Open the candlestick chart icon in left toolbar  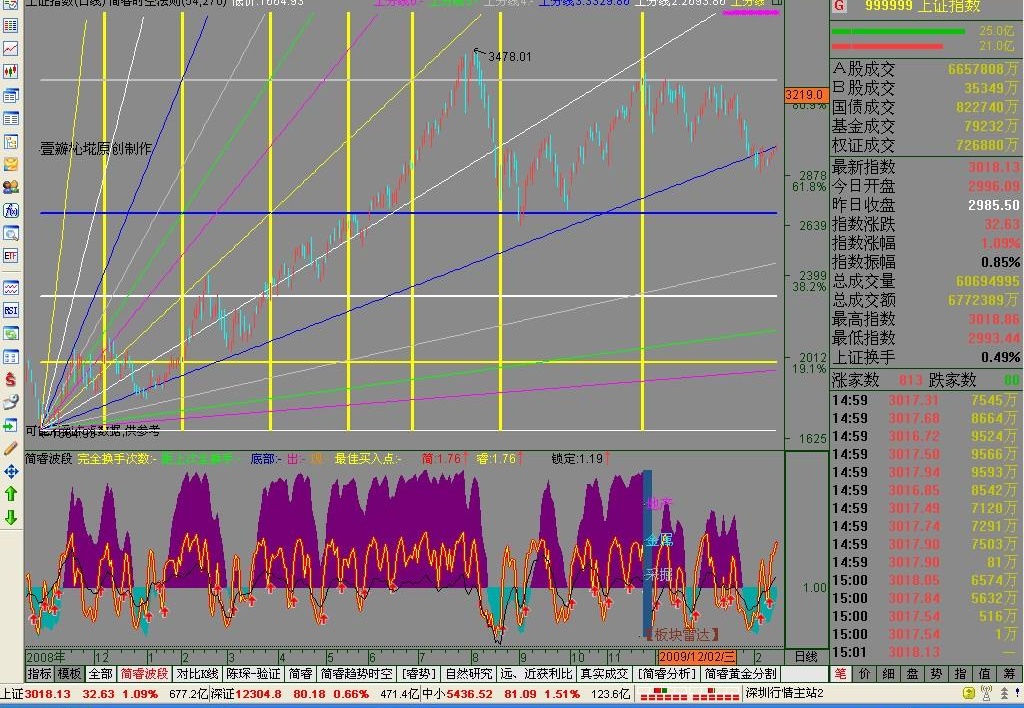point(10,71)
